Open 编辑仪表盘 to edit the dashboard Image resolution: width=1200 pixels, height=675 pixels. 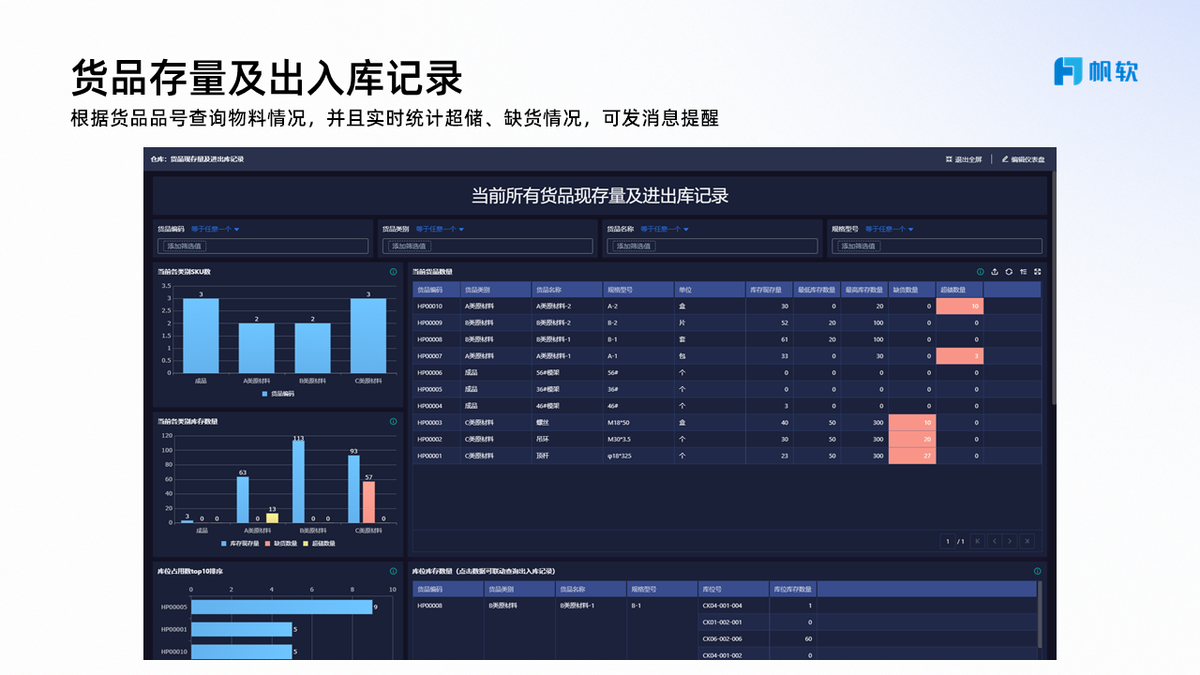click(x=1024, y=159)
